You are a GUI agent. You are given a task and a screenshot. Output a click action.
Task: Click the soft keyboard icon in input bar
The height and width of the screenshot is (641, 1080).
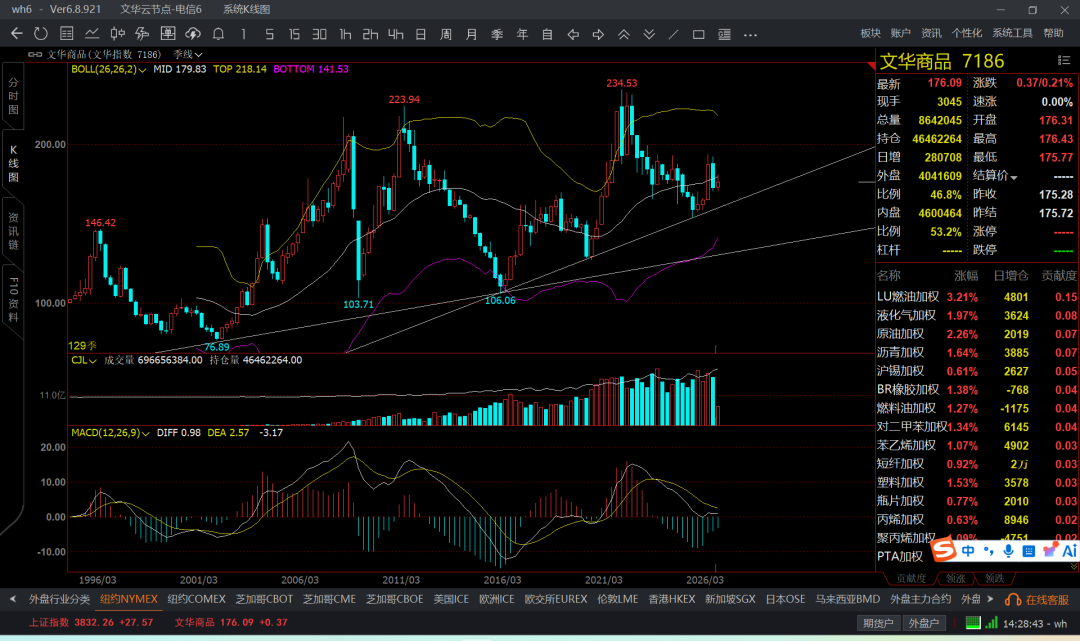click(1029, 551)
